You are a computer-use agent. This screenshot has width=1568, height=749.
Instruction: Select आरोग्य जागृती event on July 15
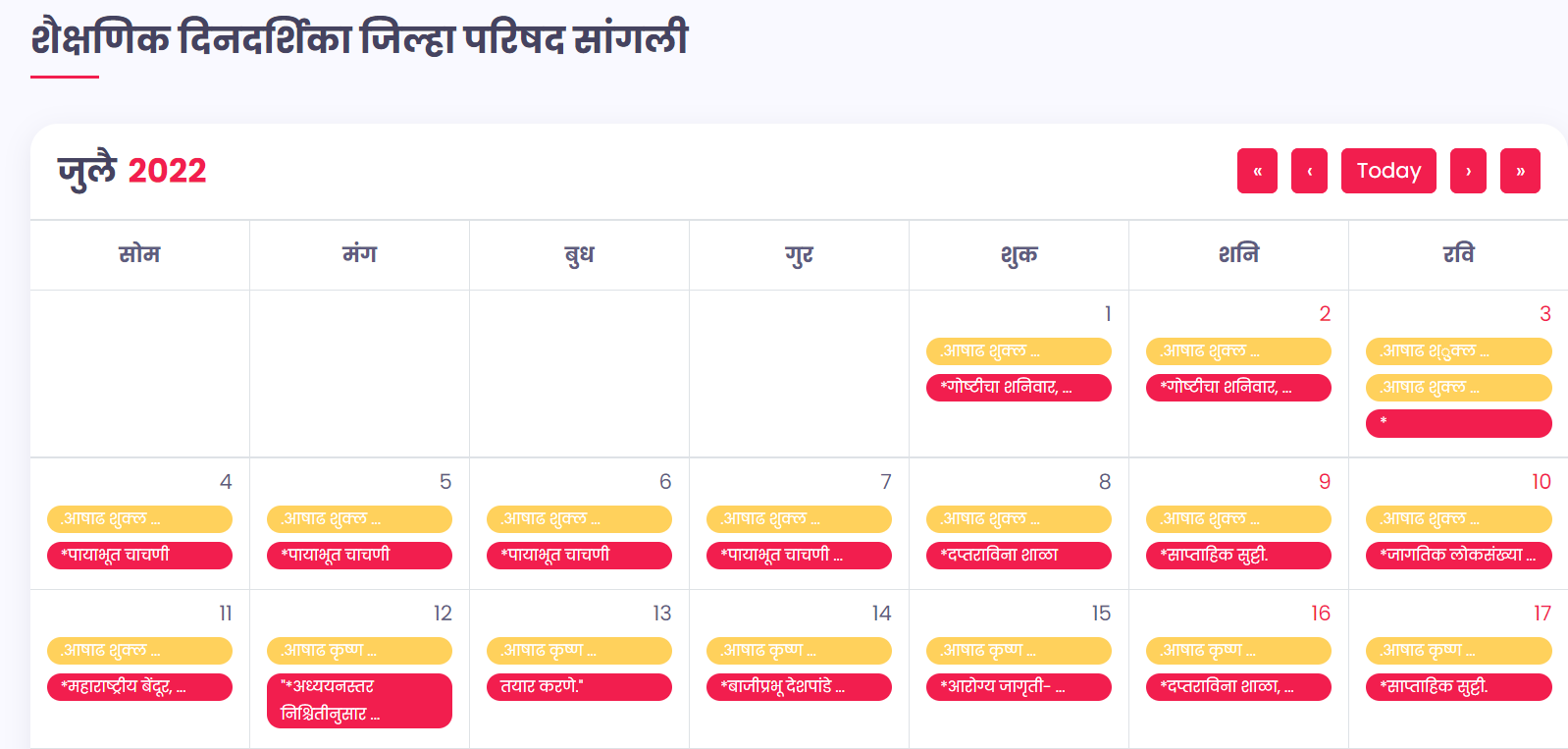coord(1019,686)
